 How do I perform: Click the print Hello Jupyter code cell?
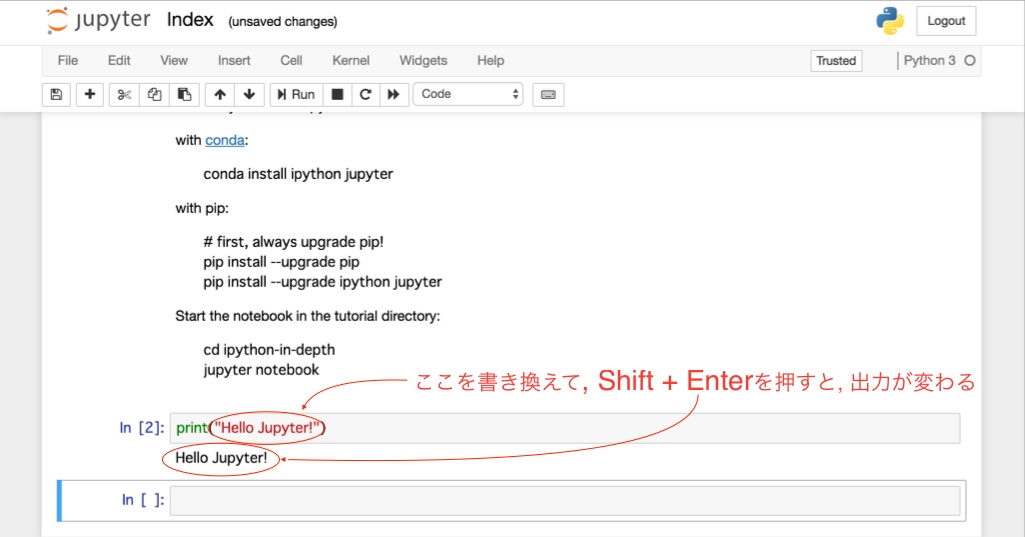pyautogui.click(x=565, y=428)
